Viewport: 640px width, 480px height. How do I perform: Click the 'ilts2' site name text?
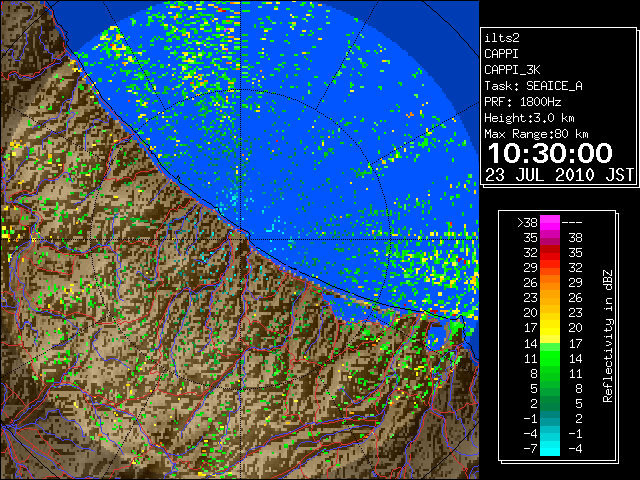click(502, 38)
